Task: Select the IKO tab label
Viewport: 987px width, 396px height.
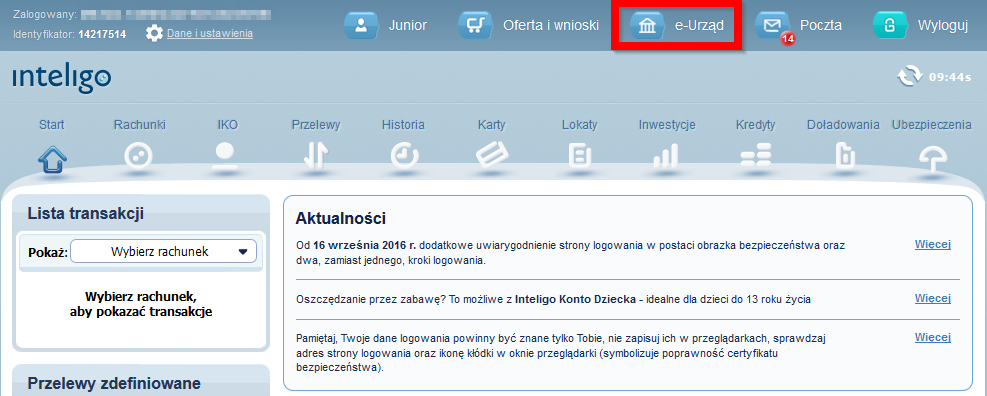Action: tap(227, 125)
